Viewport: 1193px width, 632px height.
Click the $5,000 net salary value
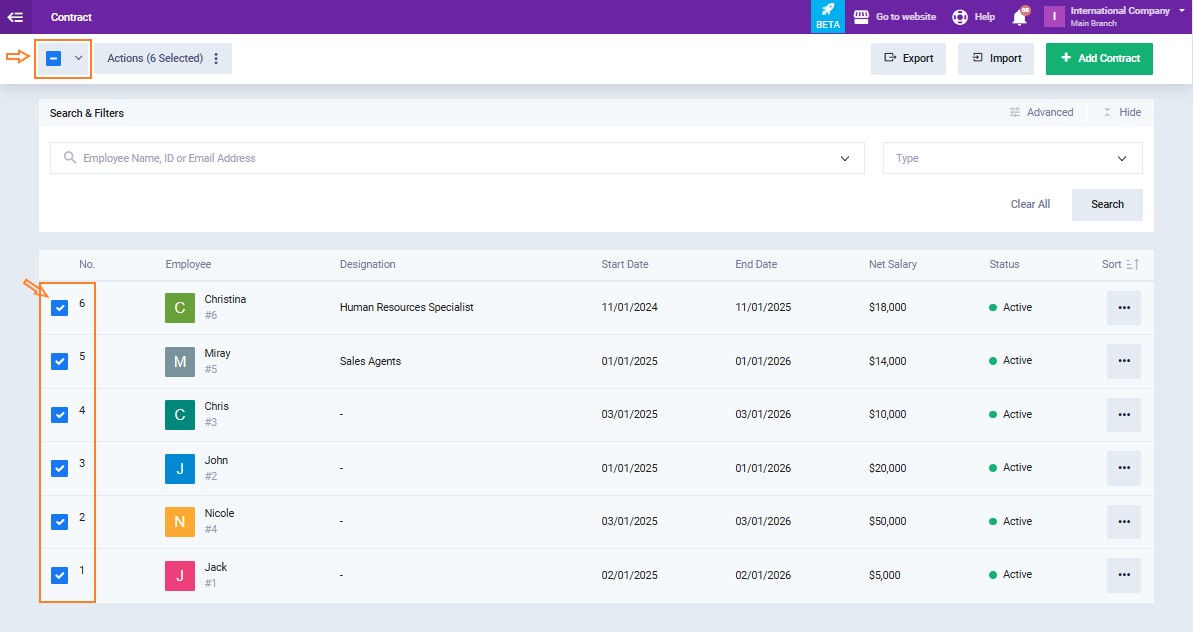click(x=885, y=575)
